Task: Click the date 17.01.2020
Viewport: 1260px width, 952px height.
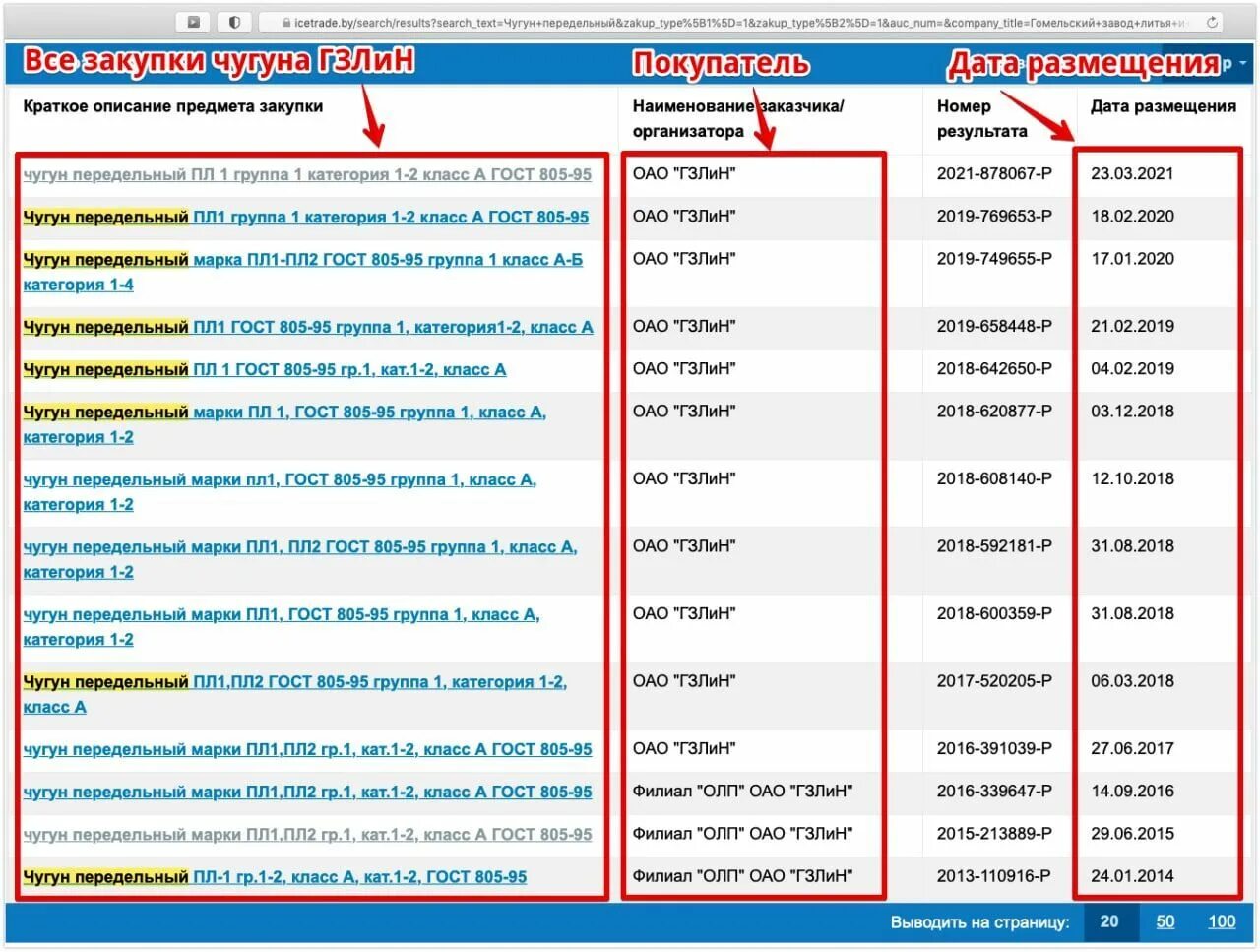Action: [x=1132, y=258]
